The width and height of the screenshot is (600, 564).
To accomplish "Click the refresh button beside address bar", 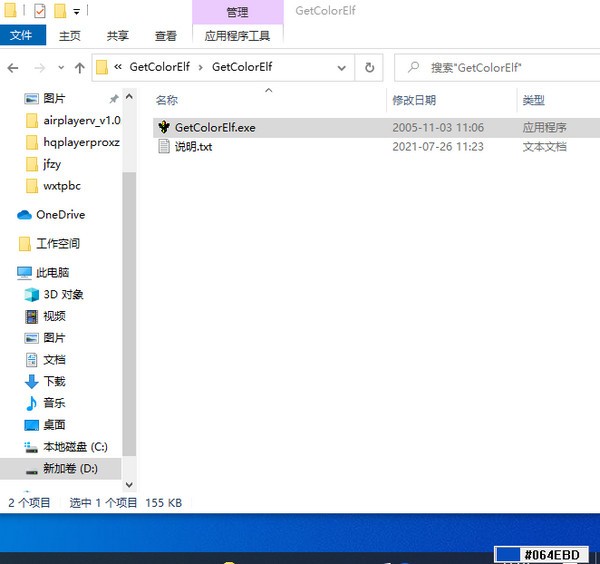I will [x=369, y=68].
